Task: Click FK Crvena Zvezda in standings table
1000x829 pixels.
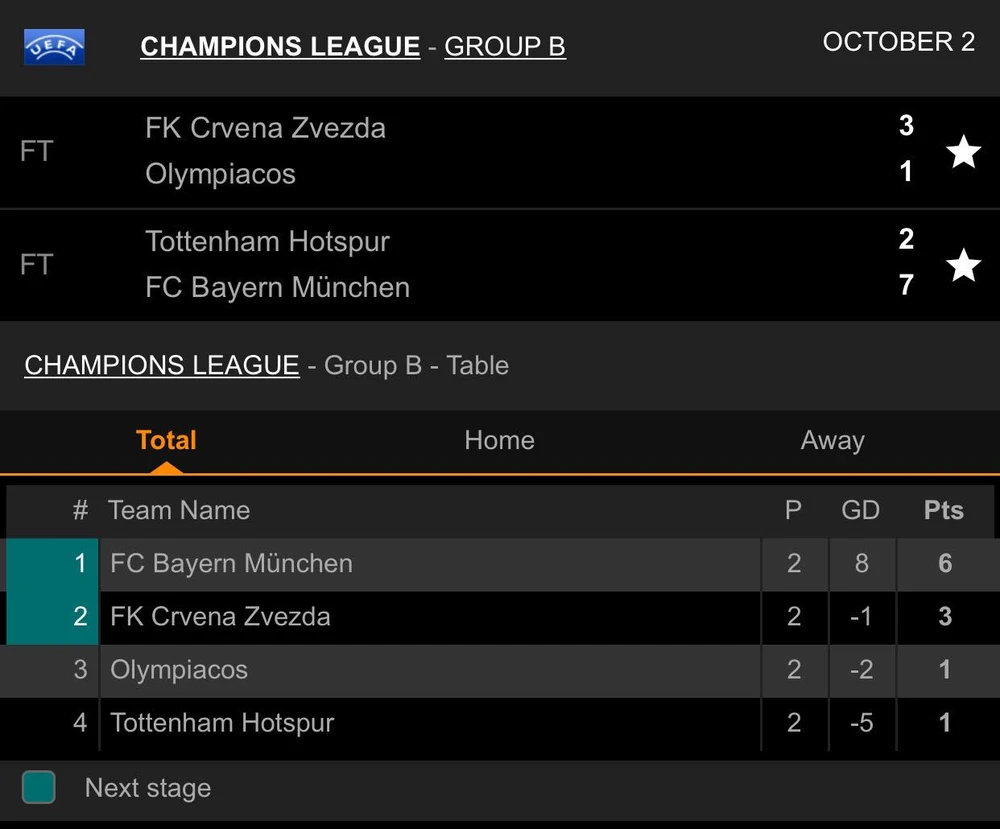Action: [x=220, y=617]
